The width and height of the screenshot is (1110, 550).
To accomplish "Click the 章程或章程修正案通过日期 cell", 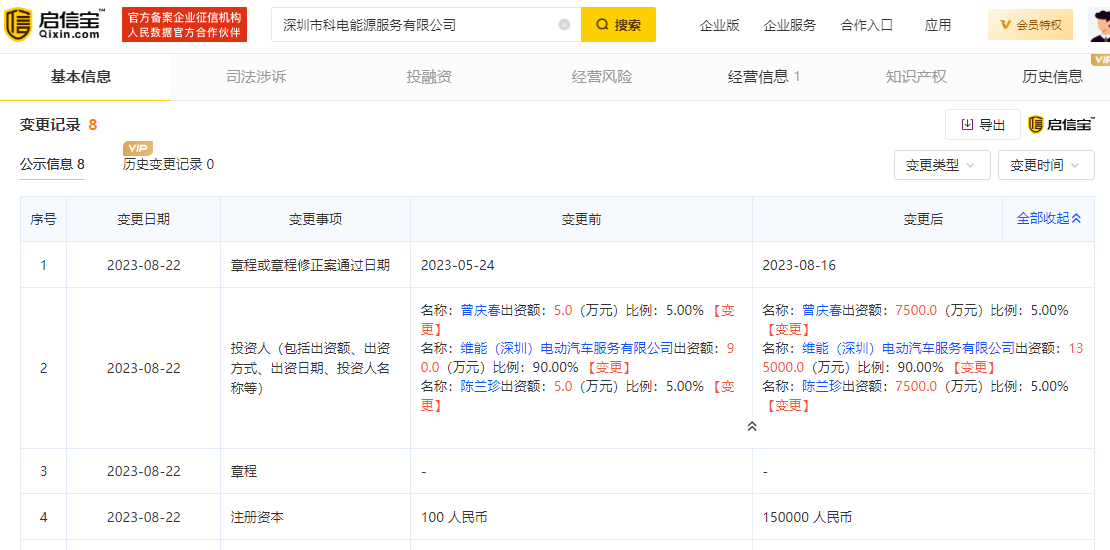I will click(x=315, y=265).
